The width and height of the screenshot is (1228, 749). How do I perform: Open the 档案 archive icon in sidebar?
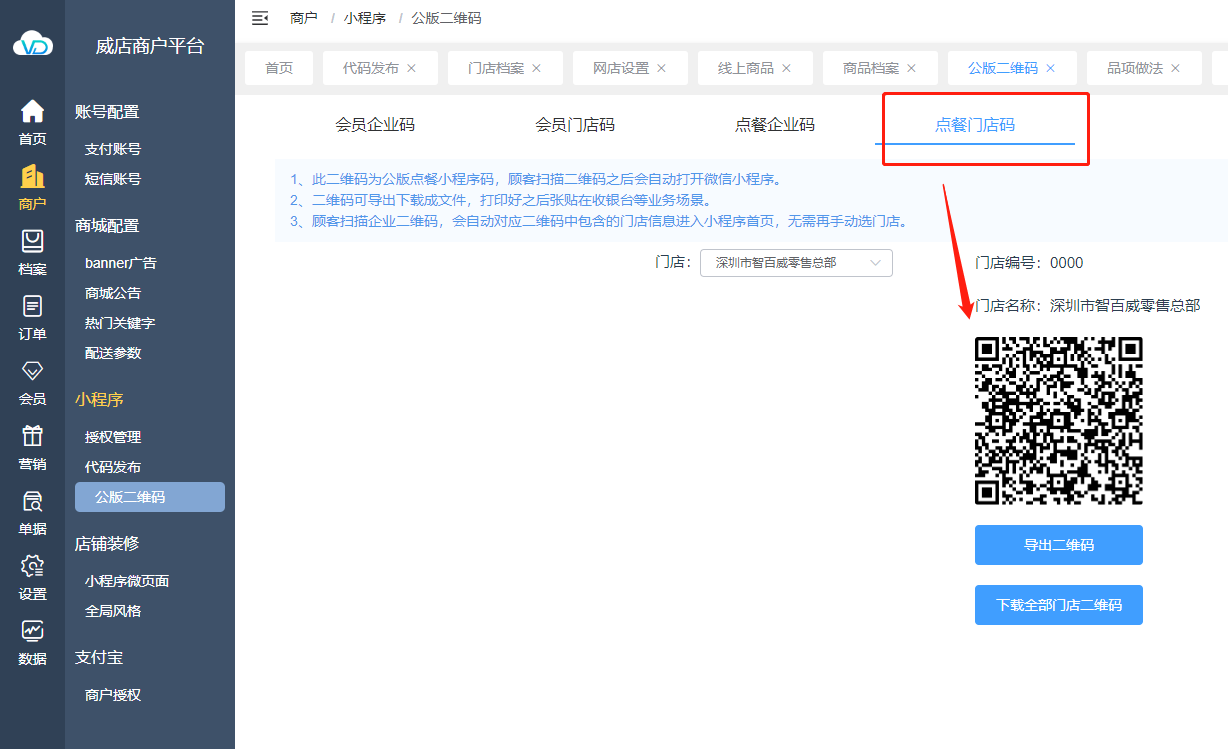point(32,242)
